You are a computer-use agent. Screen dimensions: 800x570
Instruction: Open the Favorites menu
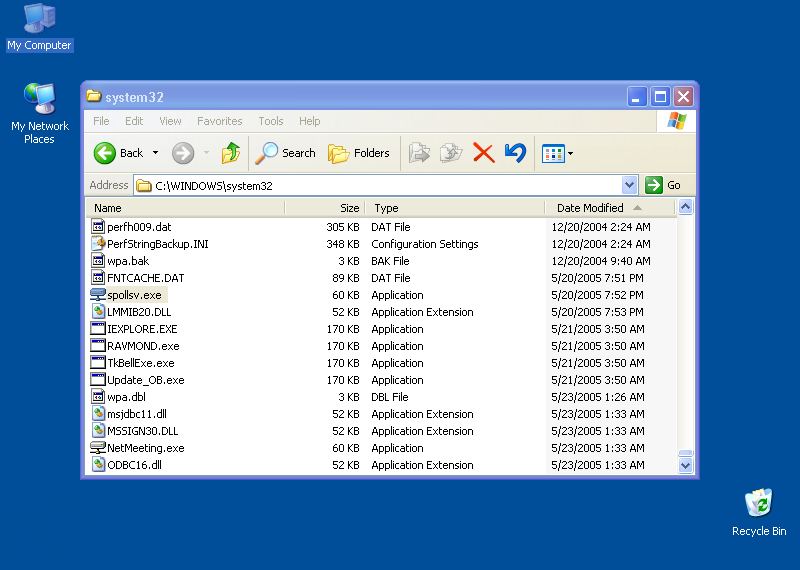pos(219,121)
